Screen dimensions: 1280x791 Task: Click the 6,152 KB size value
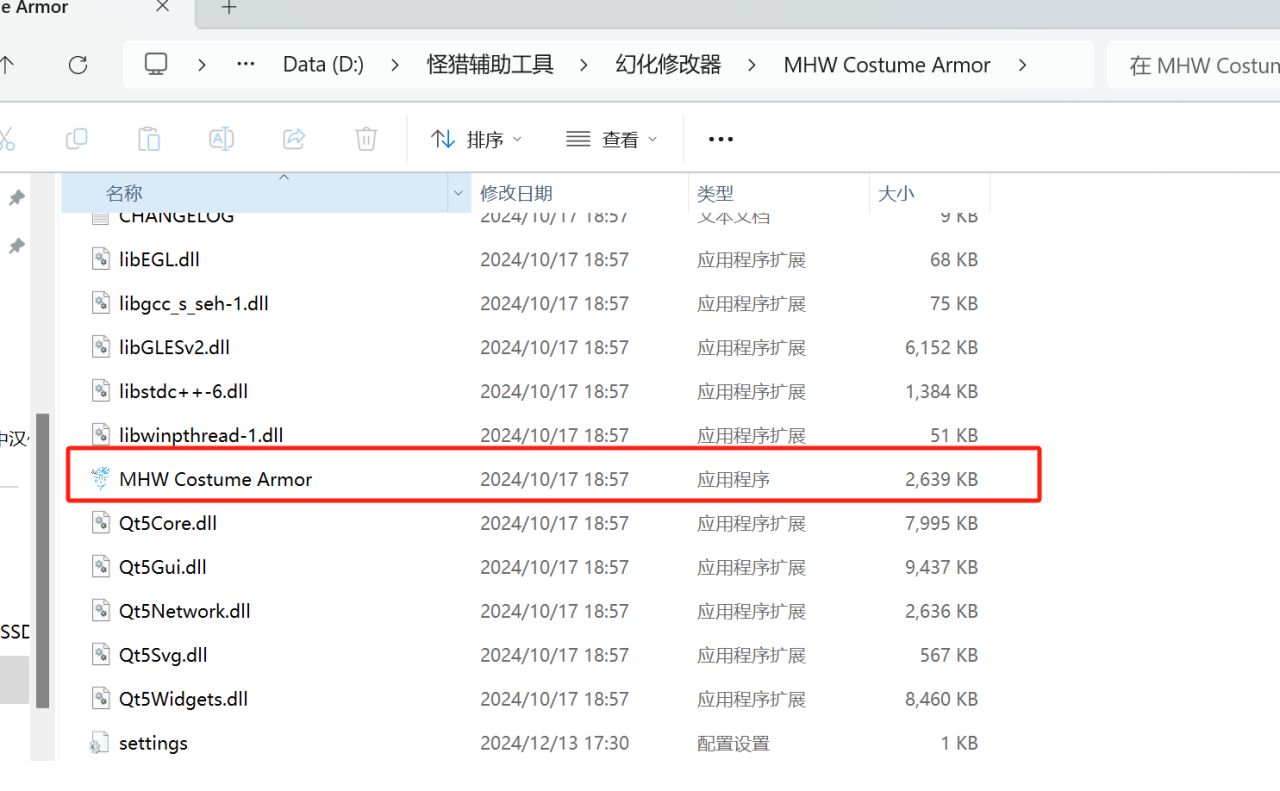(941, 347)
